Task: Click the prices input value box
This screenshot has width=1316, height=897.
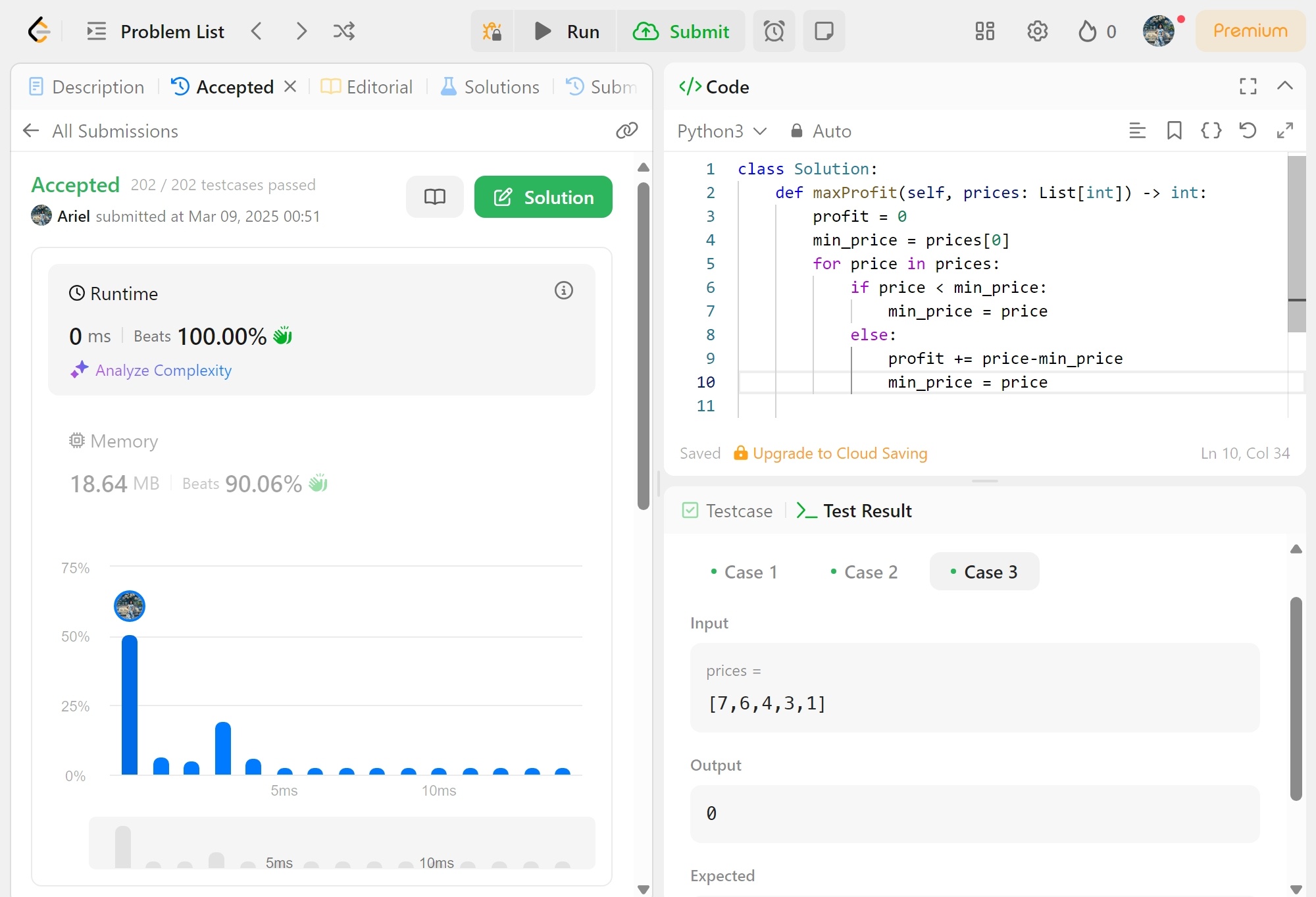Action: pyautogui.click(x=974, y=688)
